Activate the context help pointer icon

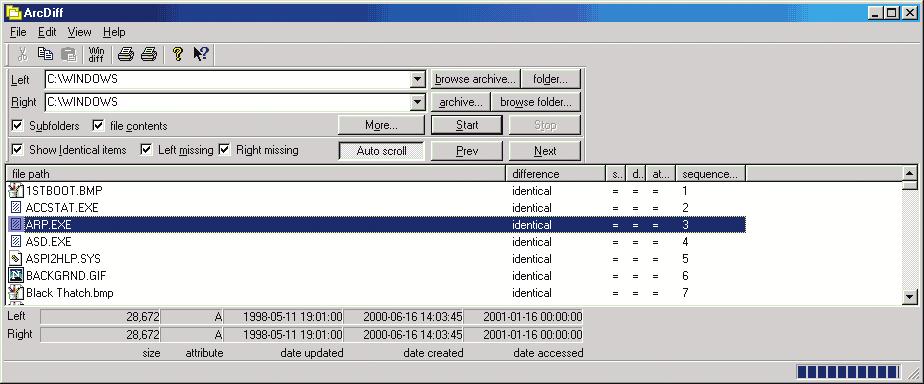click(201, 54)
